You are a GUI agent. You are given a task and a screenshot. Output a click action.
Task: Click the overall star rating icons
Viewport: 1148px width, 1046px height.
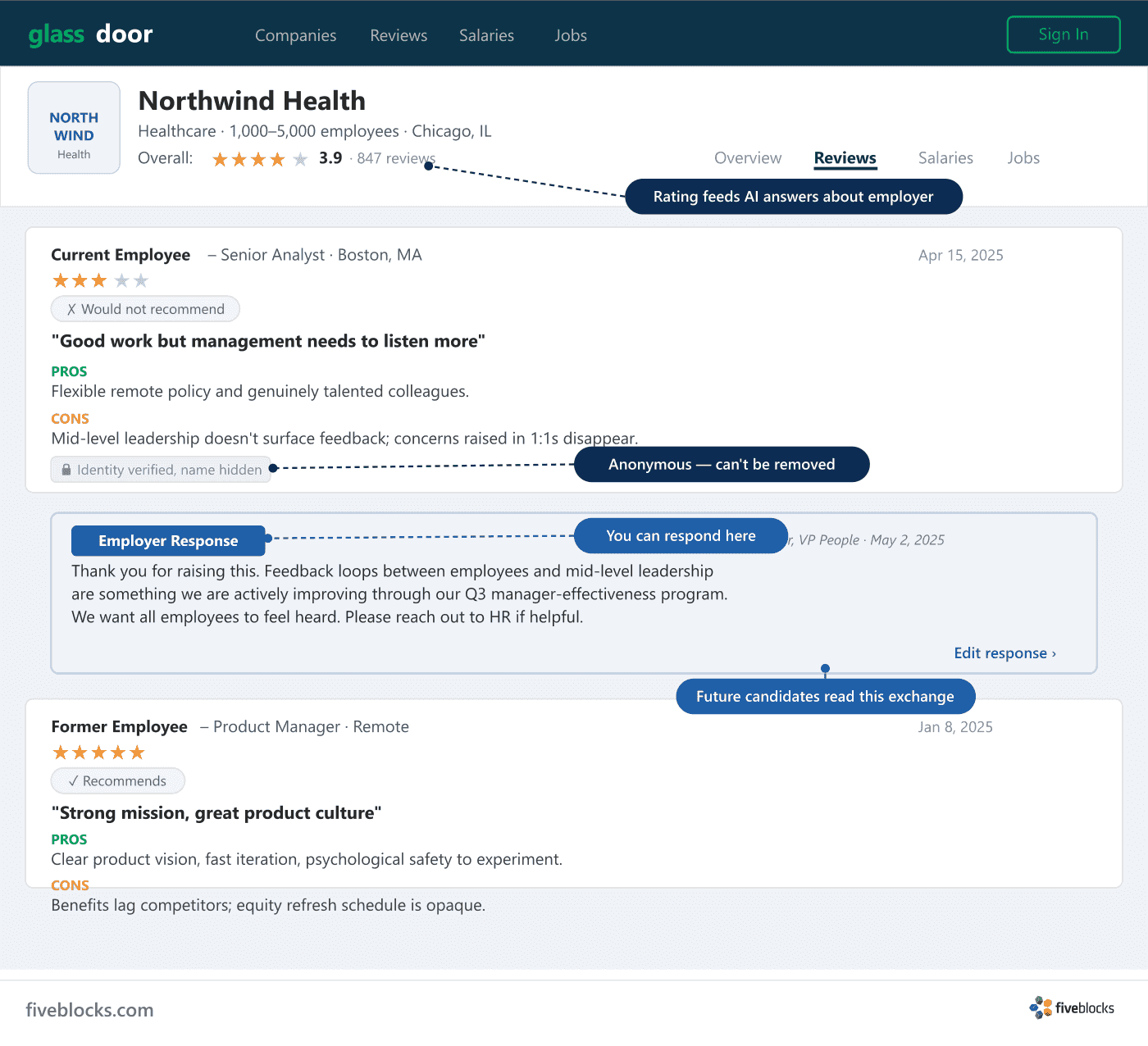pyautogui.click(x=260, y=159)
